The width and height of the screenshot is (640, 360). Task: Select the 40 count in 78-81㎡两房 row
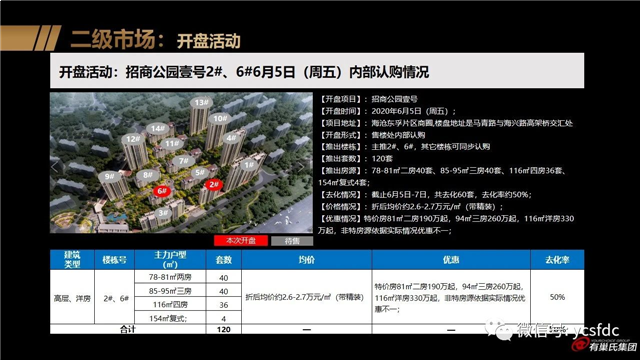pos(224,278)
